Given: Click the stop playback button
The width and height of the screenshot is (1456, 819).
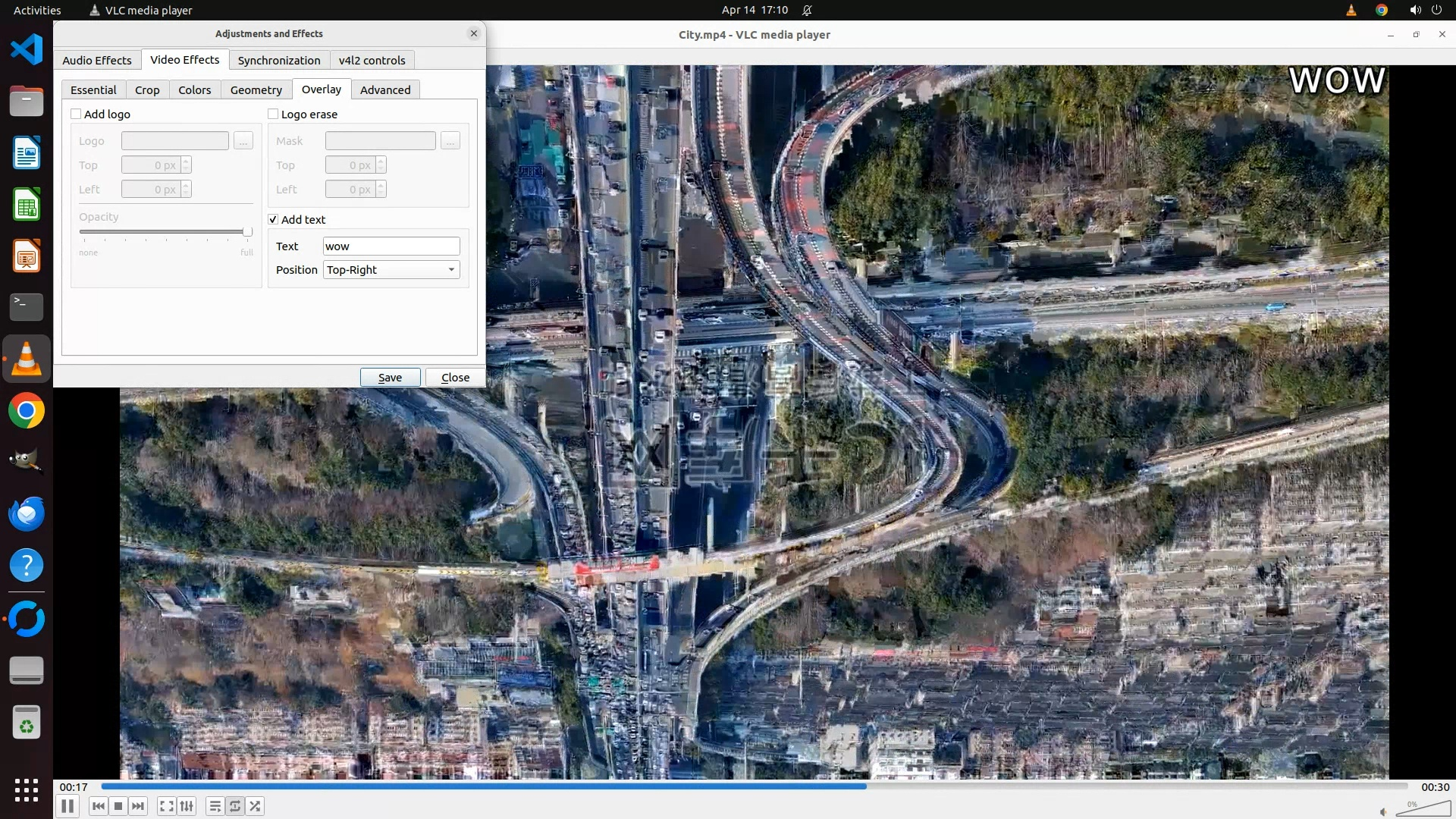Looking at the screenshot, I should pos(118,806).
